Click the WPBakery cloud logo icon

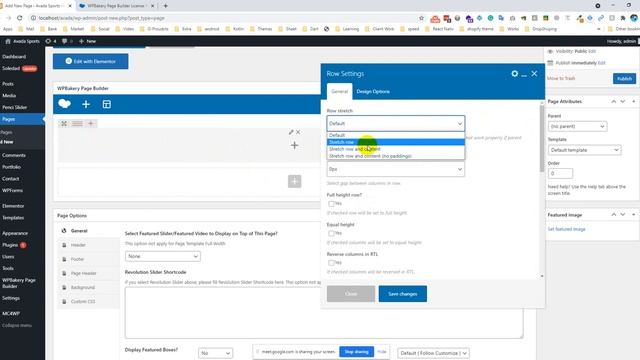click(64, 104)
